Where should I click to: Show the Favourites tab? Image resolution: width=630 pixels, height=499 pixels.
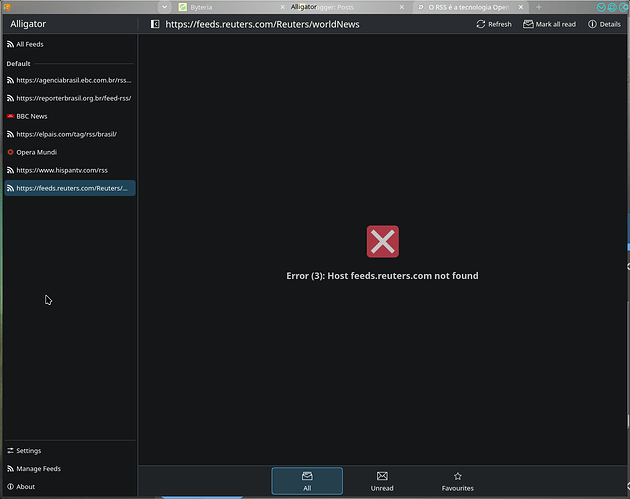click(x=457, y=481)
